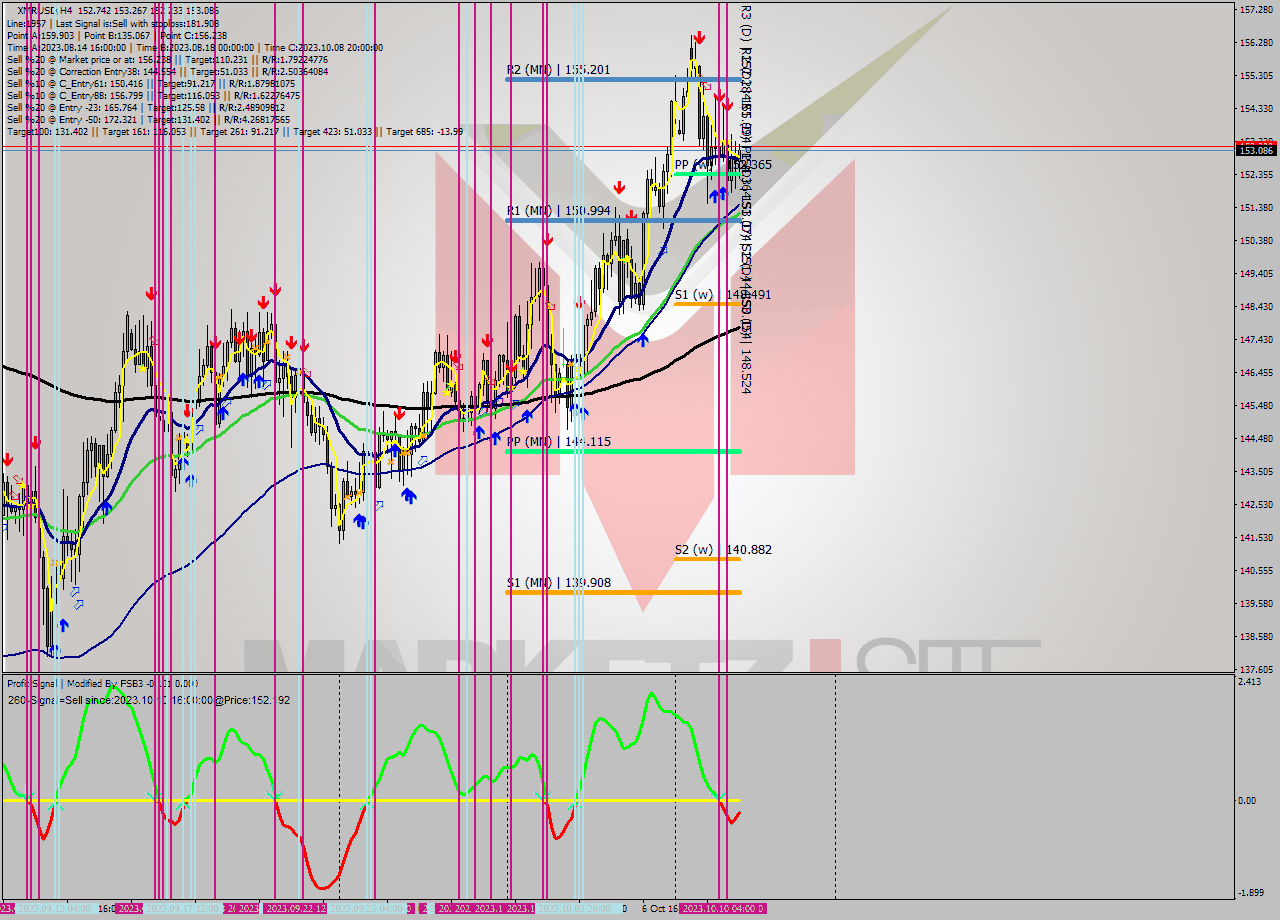Click the 145.480 price axis value

[x=1255, y=406]
